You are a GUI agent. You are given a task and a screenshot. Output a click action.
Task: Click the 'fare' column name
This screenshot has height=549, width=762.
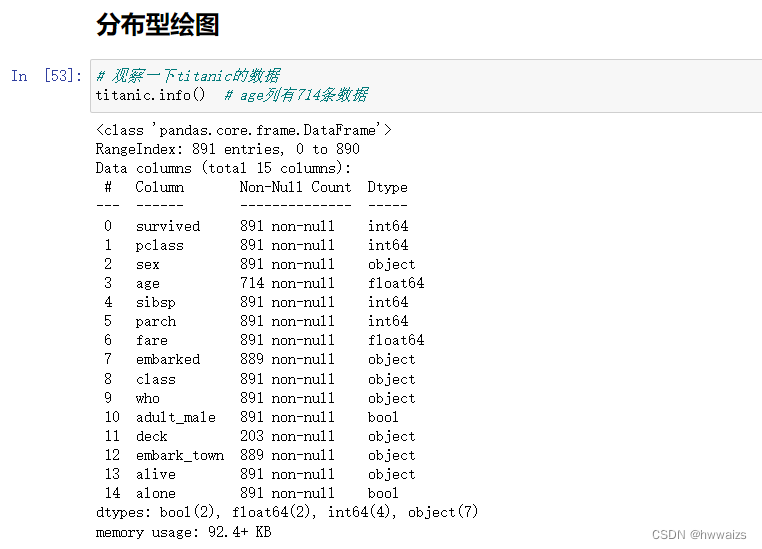[152, 340]
